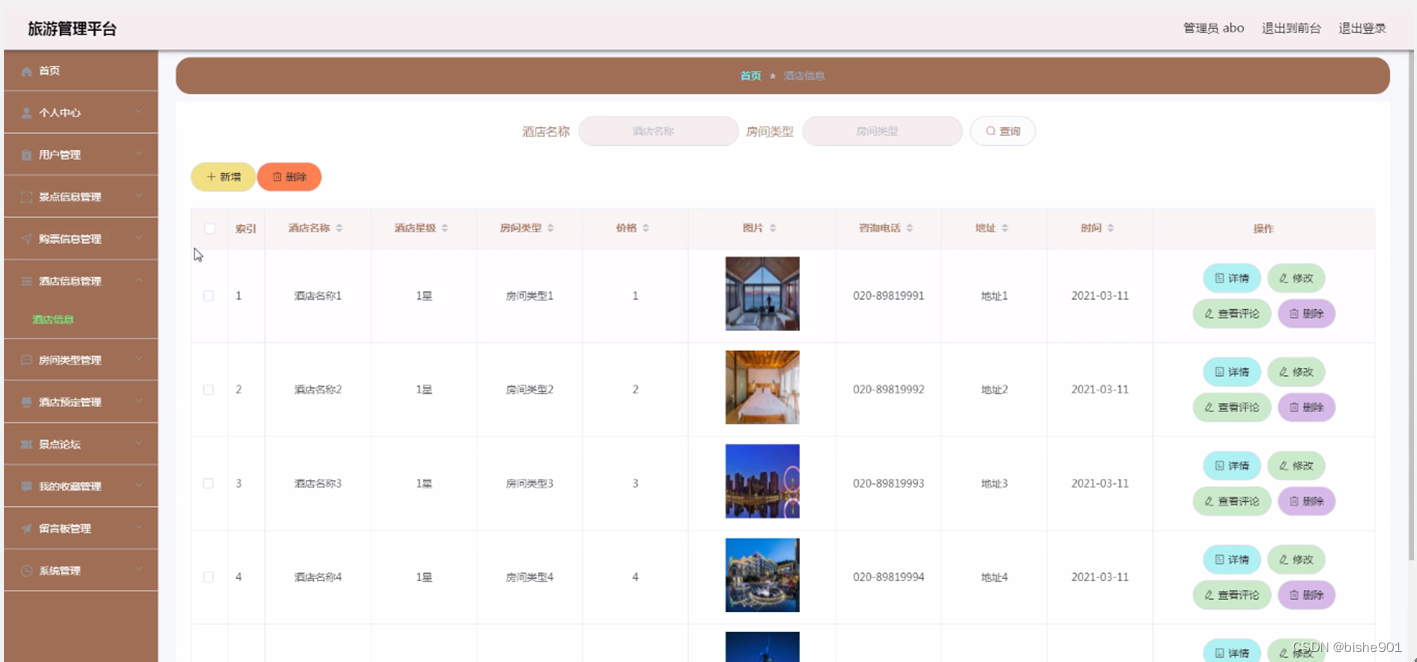Click 修改 button for row 酒店名称1

pyautogui.click(x=1296, y=278)
